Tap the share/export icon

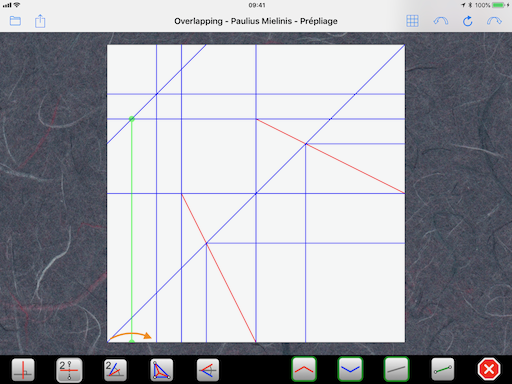tap(40, 21)
